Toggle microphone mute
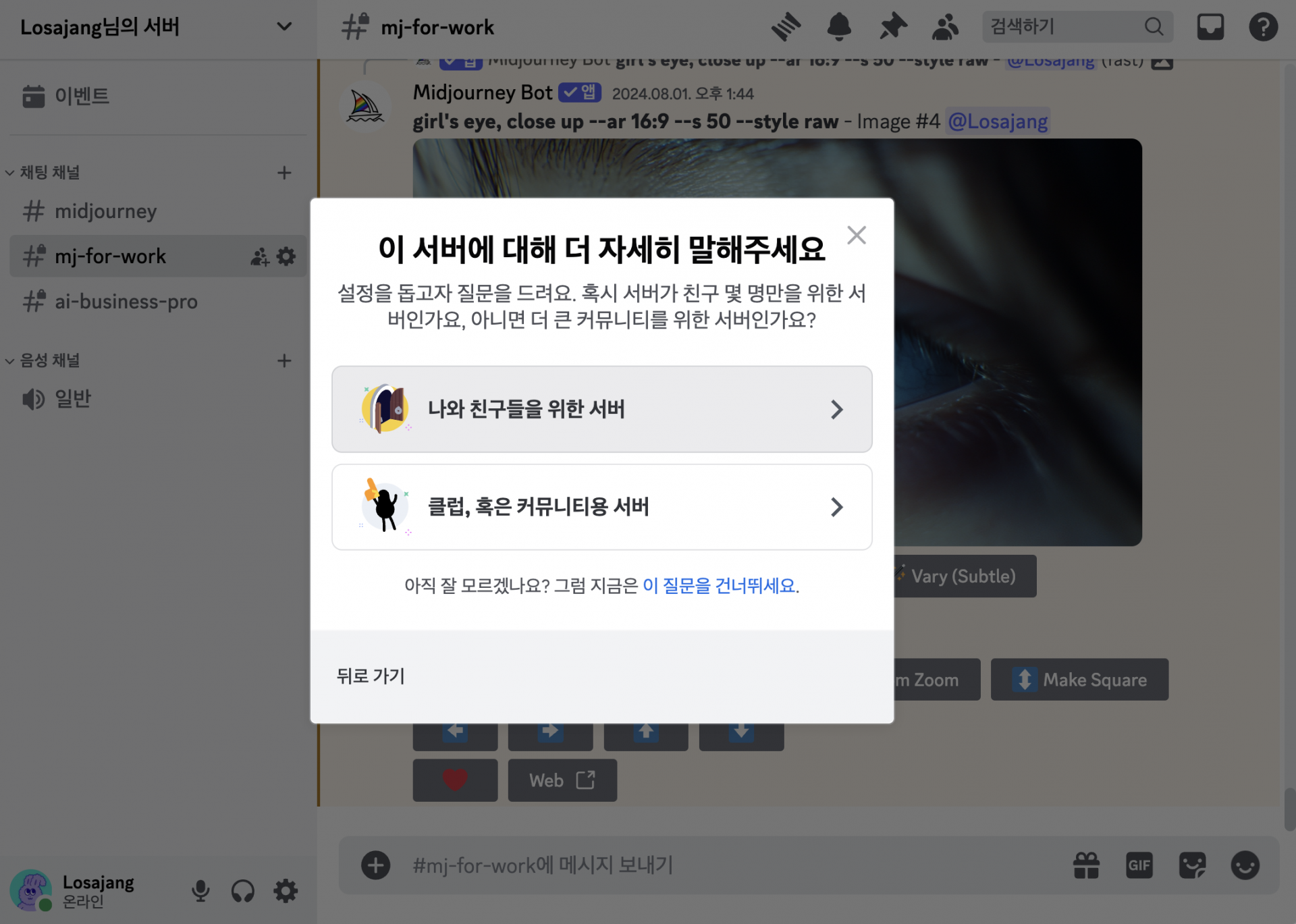 pyautogui.click(x=200, y=891)
